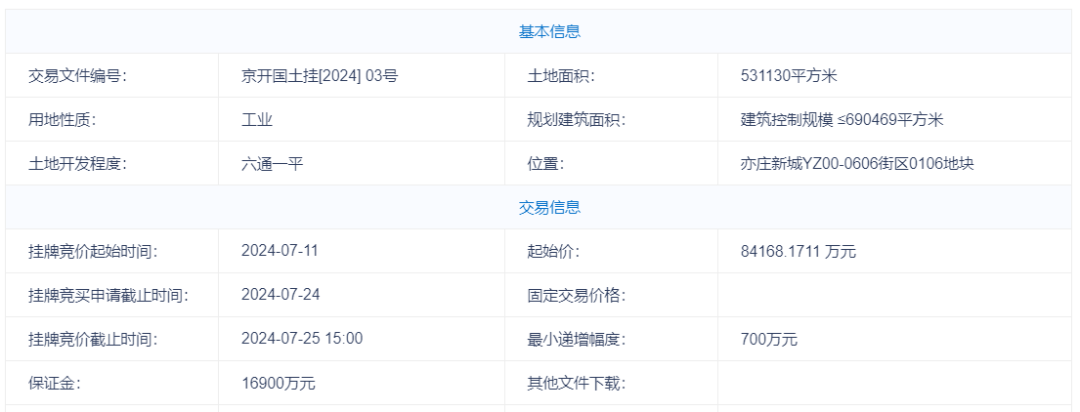This screenshot has width=1080, height=412.
Task: Select the 工业 land use value
Action: [258, 120]
